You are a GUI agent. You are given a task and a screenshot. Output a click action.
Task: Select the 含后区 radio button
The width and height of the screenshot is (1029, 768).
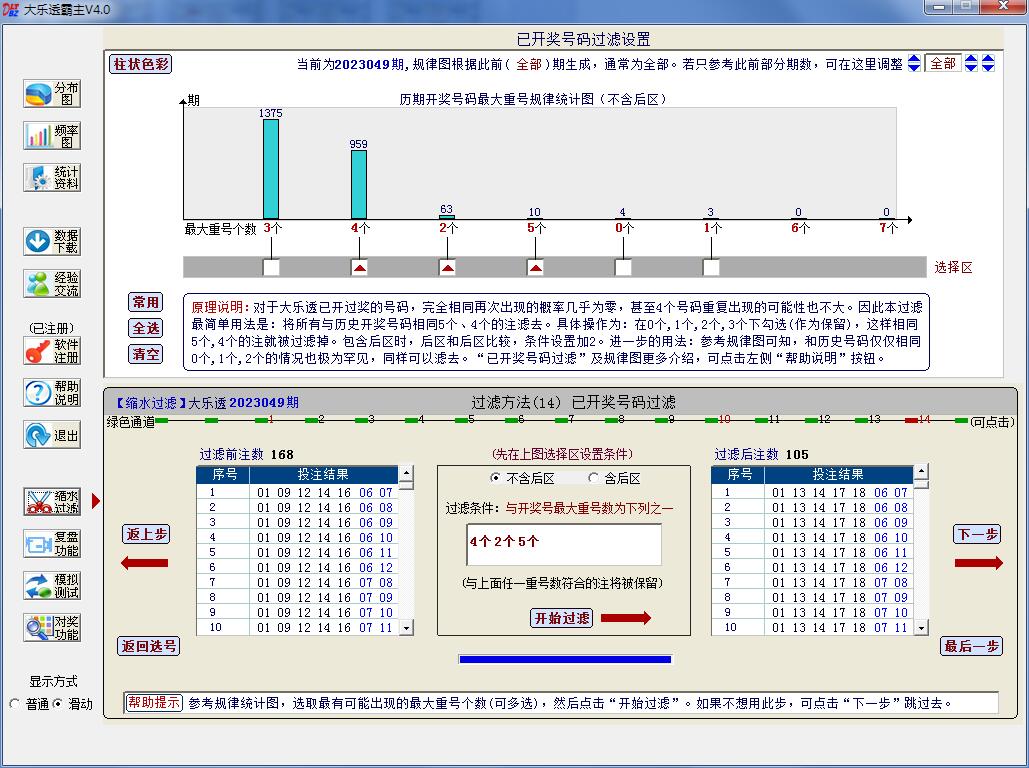[594, 479]
